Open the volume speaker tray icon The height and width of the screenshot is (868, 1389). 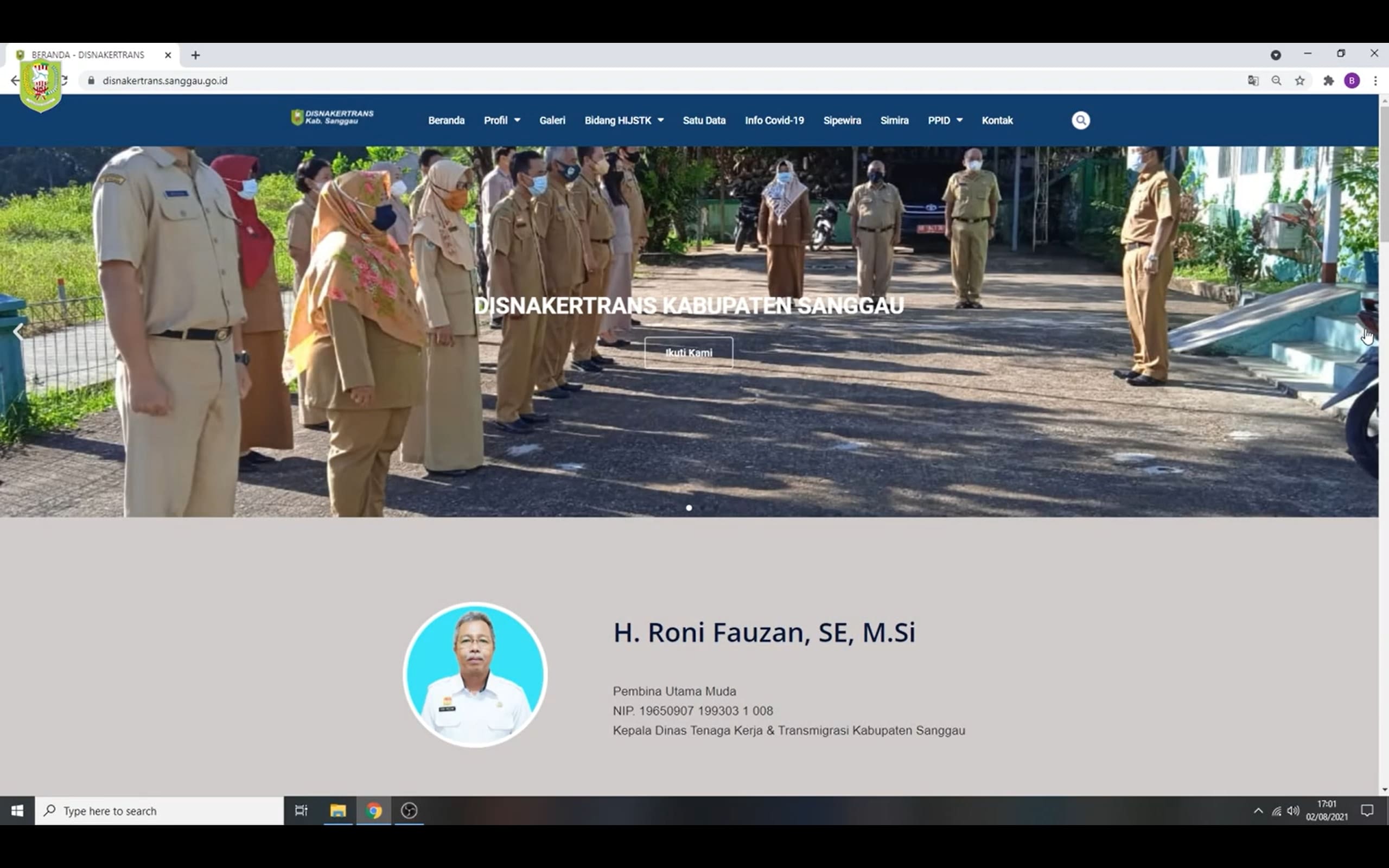click(1293, 810)
